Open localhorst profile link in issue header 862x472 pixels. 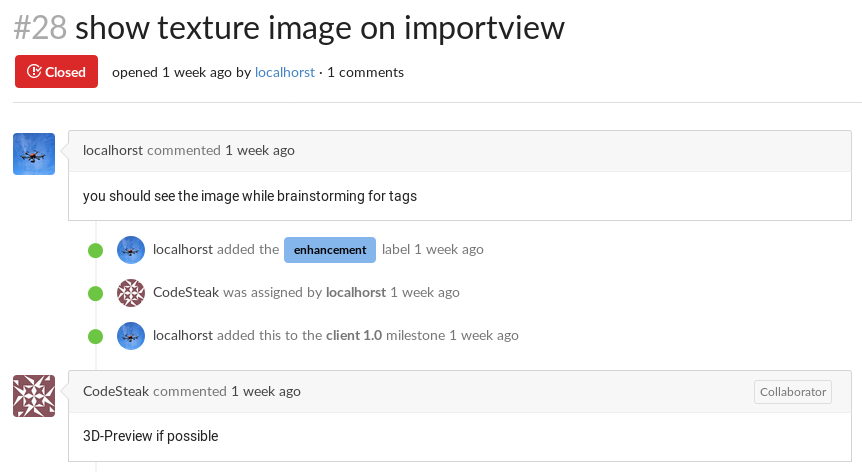point(285,72)
